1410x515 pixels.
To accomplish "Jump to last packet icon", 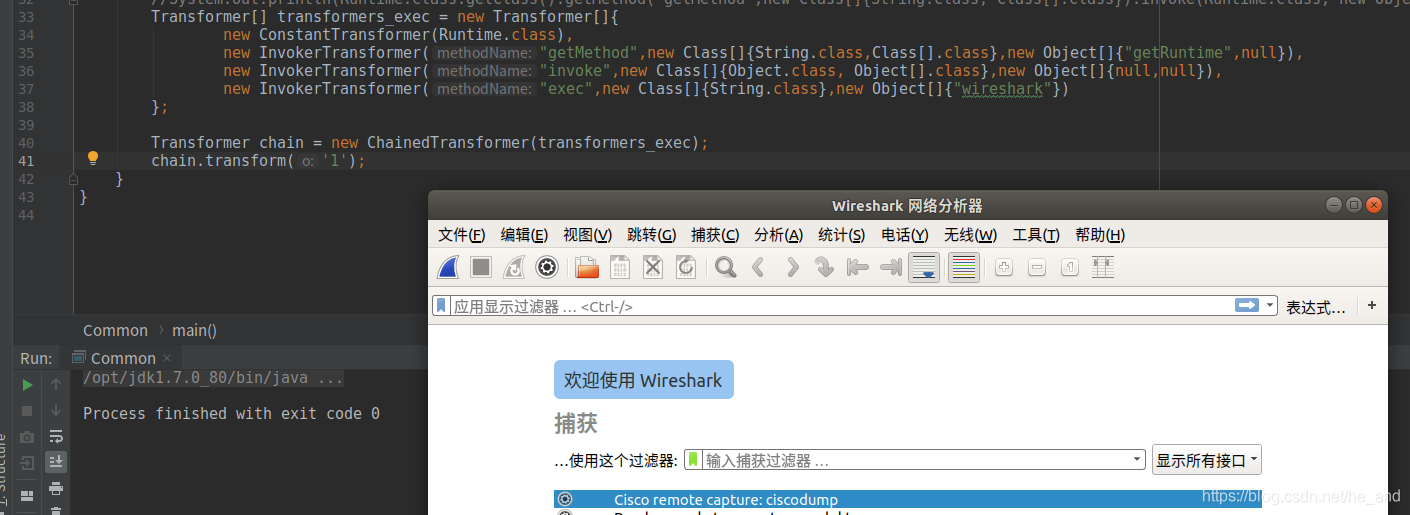I will [890, 267].
